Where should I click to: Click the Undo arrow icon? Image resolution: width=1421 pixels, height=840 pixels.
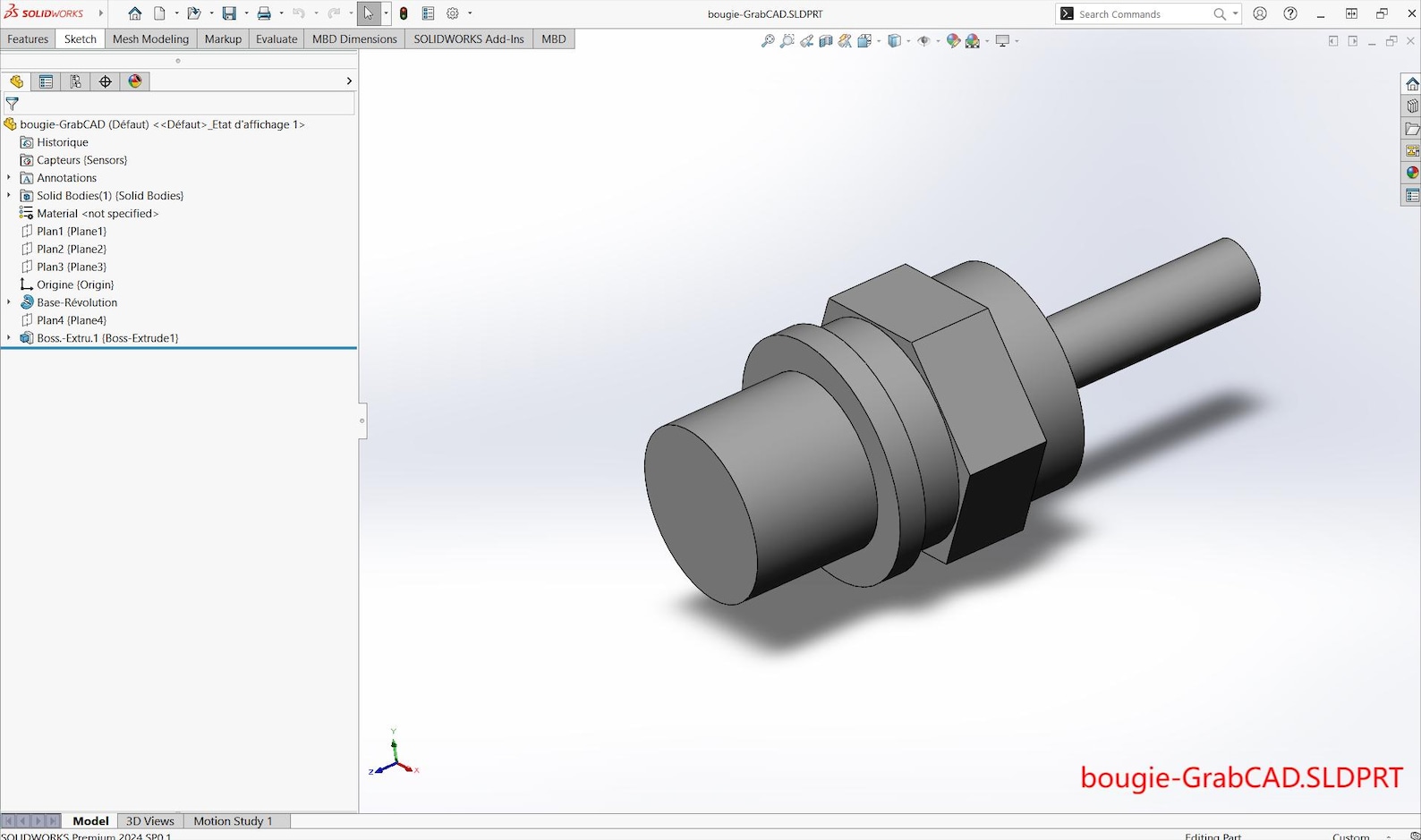pos(299,13)
